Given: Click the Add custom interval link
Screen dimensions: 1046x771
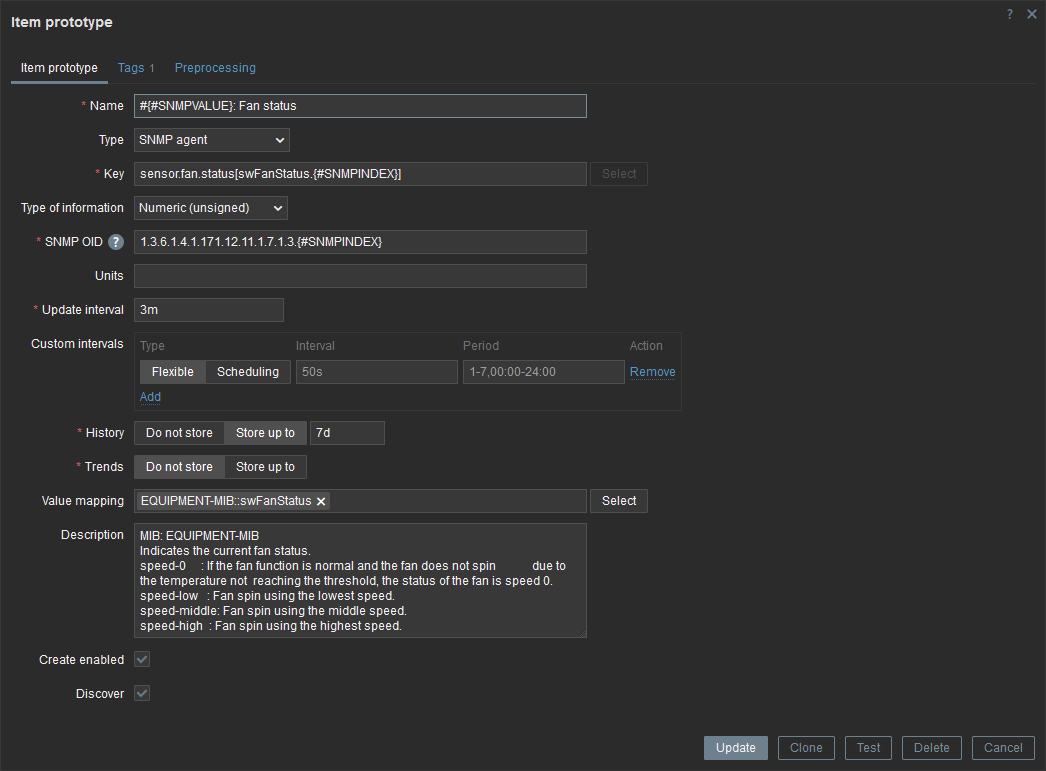Looking at the screenshot, I should point(150,397).
